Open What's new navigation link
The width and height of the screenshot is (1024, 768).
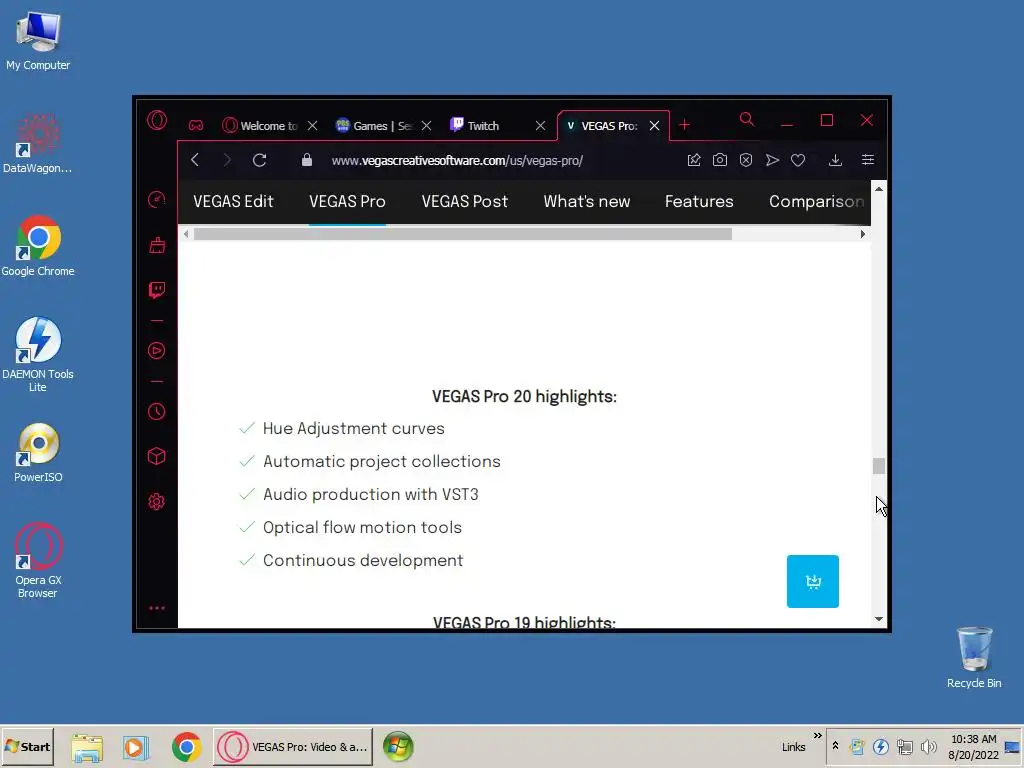(586, 201)
